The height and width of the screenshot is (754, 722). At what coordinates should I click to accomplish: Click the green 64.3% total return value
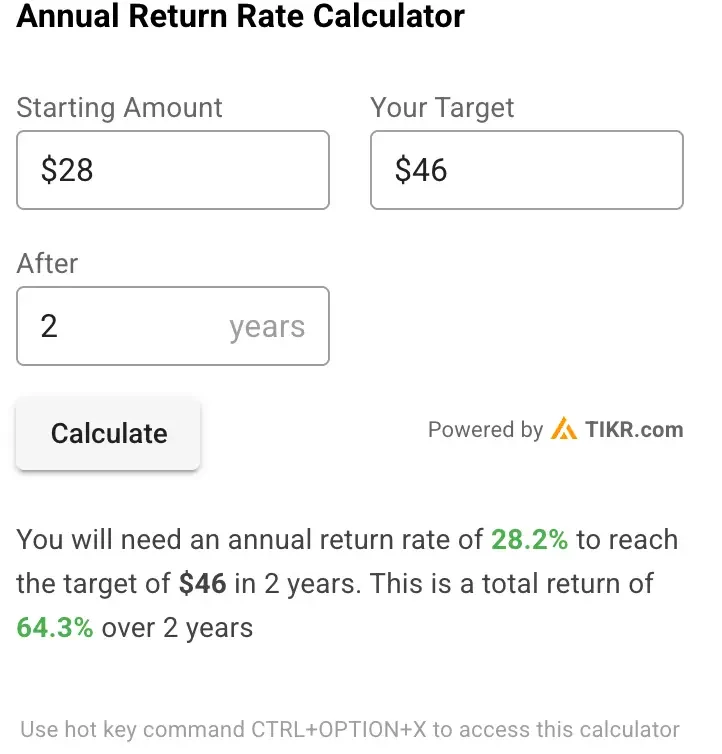(x=55, y=628)
